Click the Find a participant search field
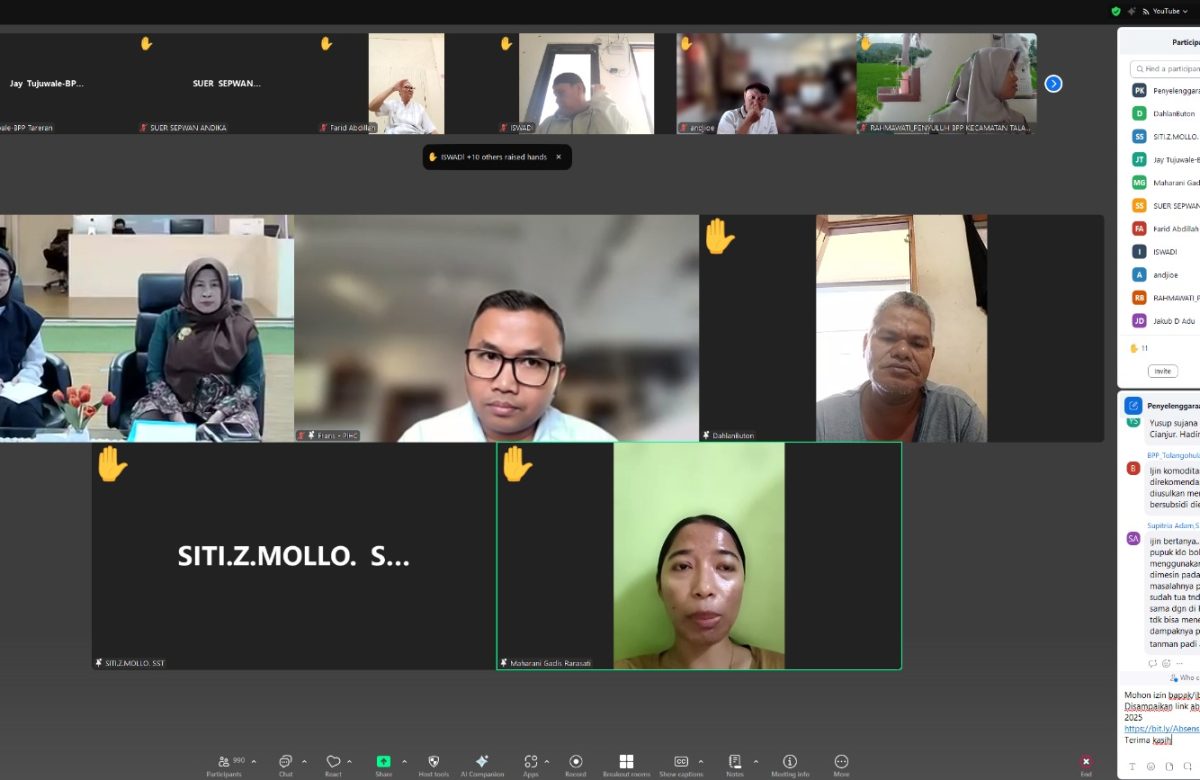Screen dimensions: 1200x780 (x=1168, y=69)
